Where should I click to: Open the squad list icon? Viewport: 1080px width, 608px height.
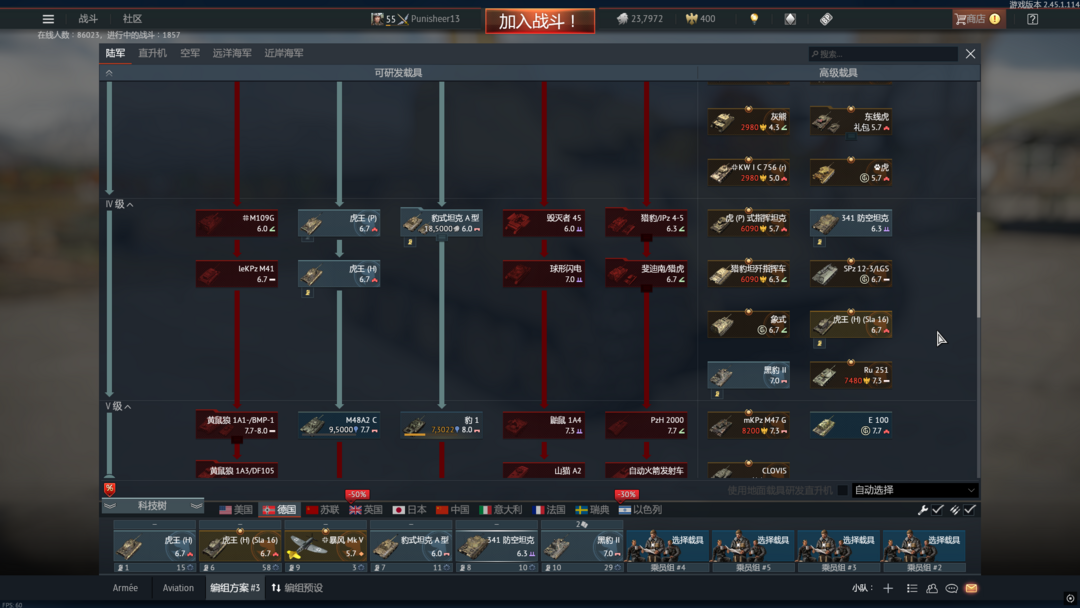912,588
